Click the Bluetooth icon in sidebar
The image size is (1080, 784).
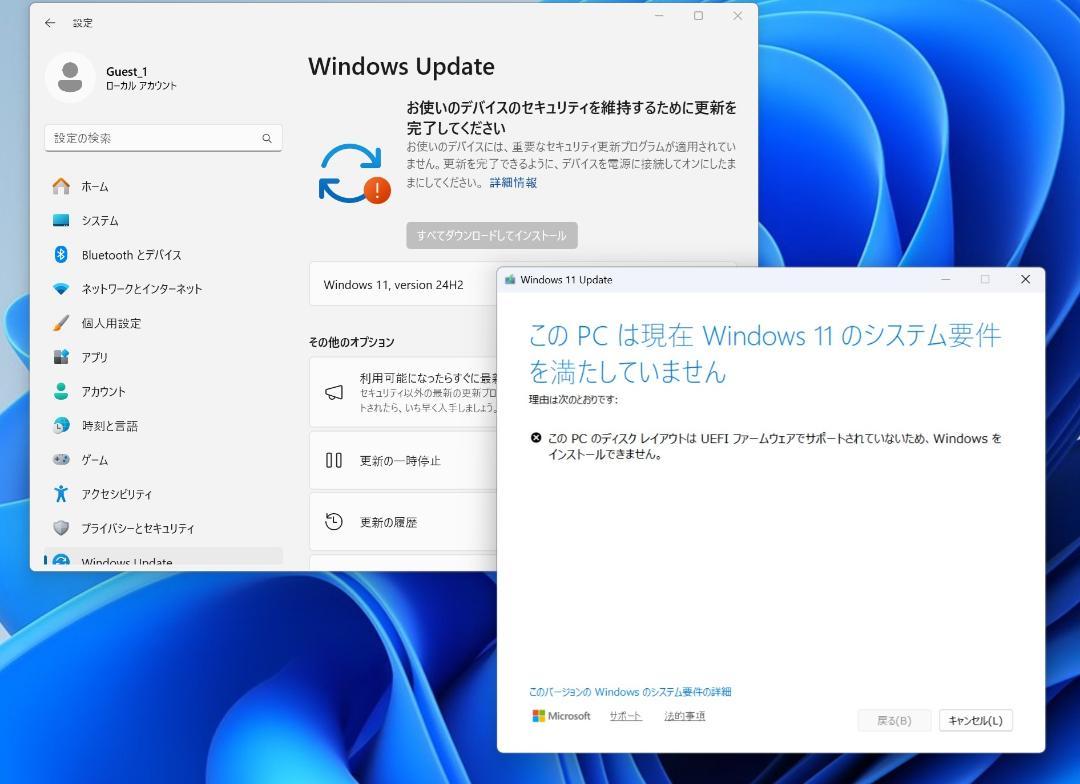(x=61, y=254)
